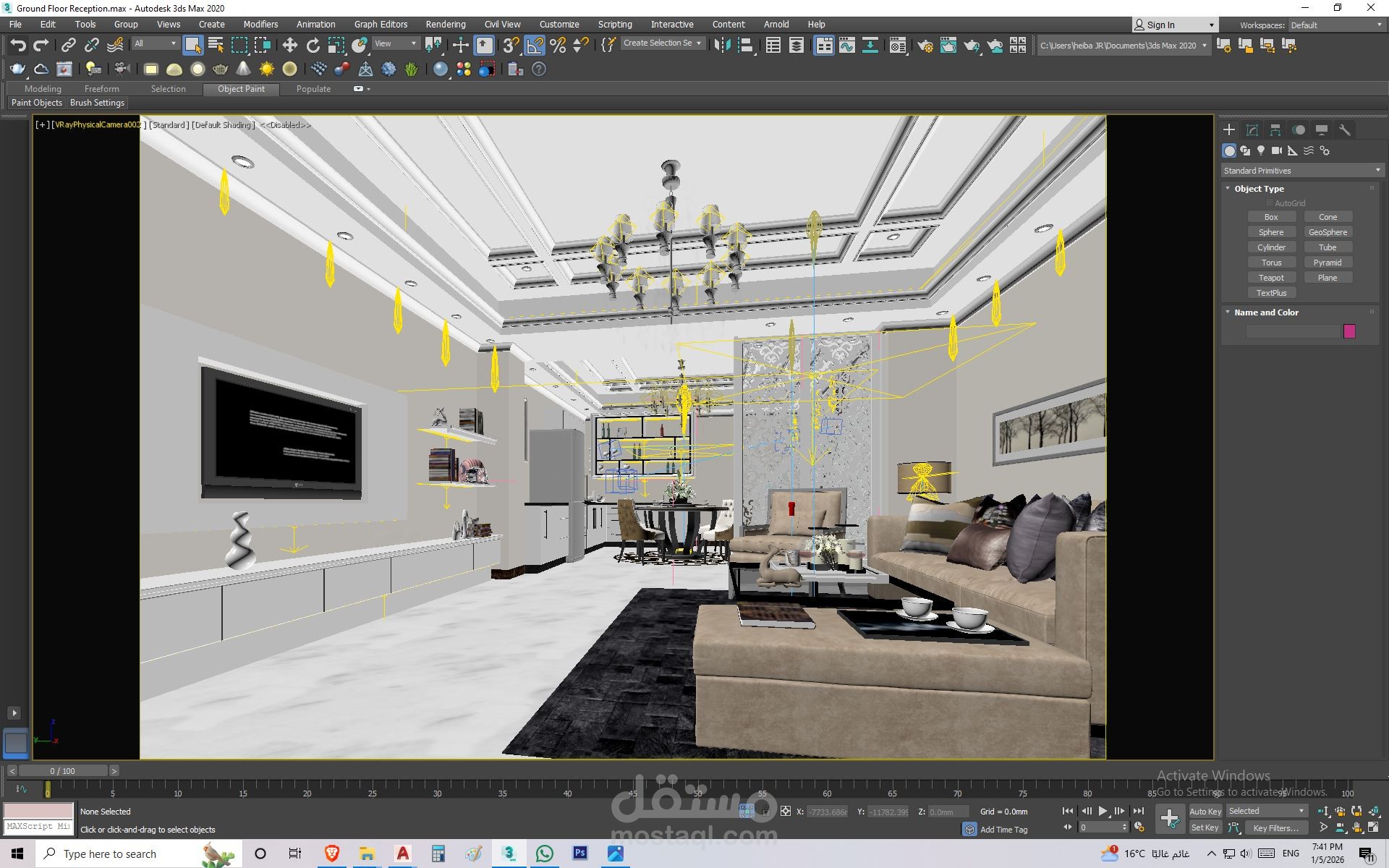Toggle the Auto Key button
This screenshot has width=1389, height=868.
1205,811
